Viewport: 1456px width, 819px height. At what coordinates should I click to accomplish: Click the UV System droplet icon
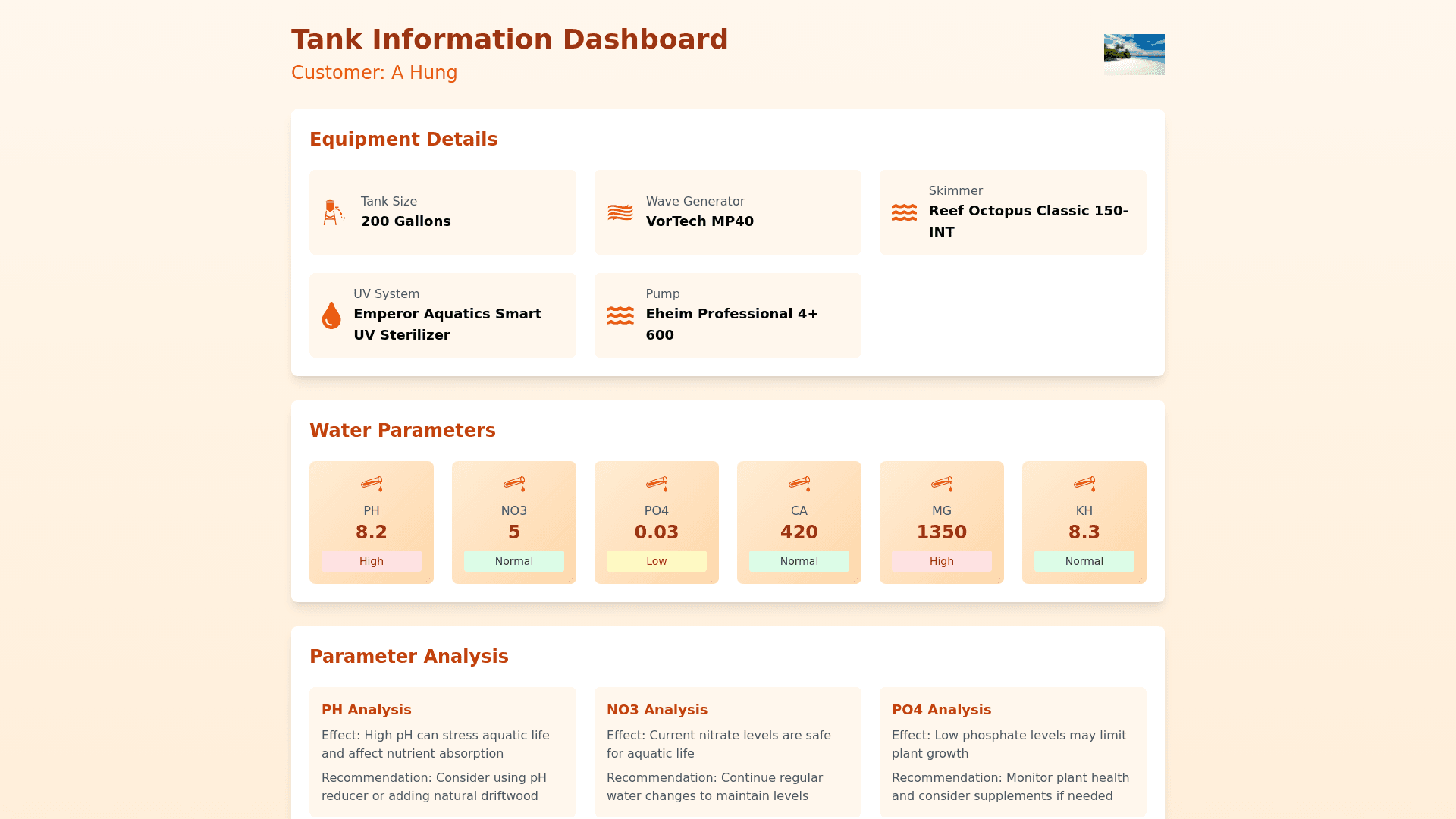331,315
